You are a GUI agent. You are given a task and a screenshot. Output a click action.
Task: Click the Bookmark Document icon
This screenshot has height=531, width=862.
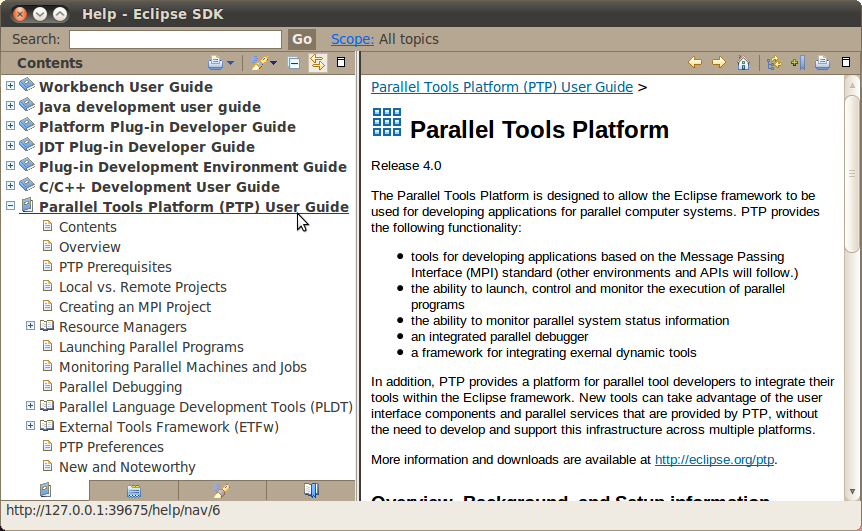[798, 63]
